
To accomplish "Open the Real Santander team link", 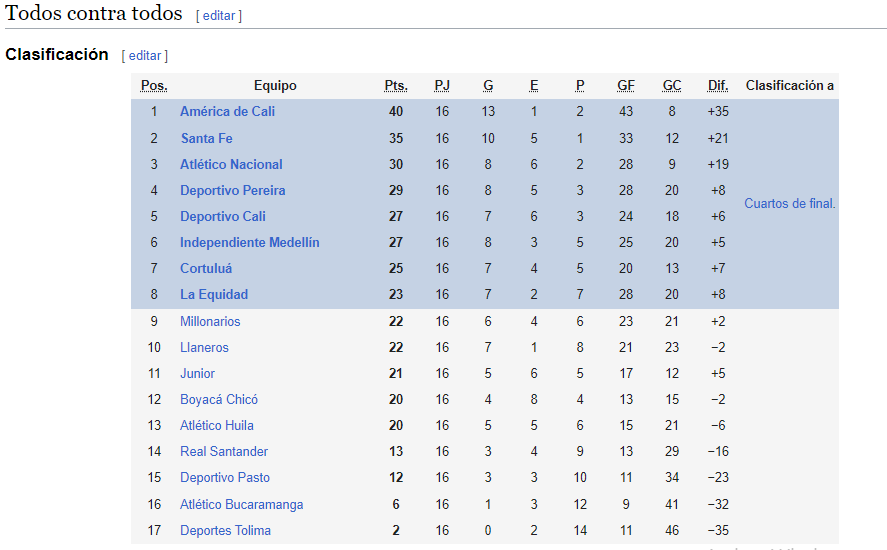I will 224,452.
